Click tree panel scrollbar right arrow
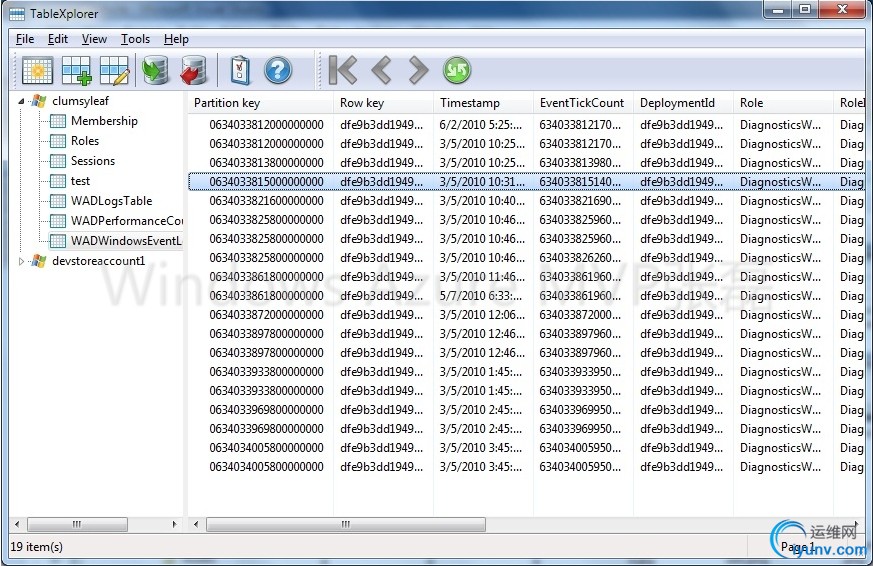 pyautogui.click(x=174, y=524)
